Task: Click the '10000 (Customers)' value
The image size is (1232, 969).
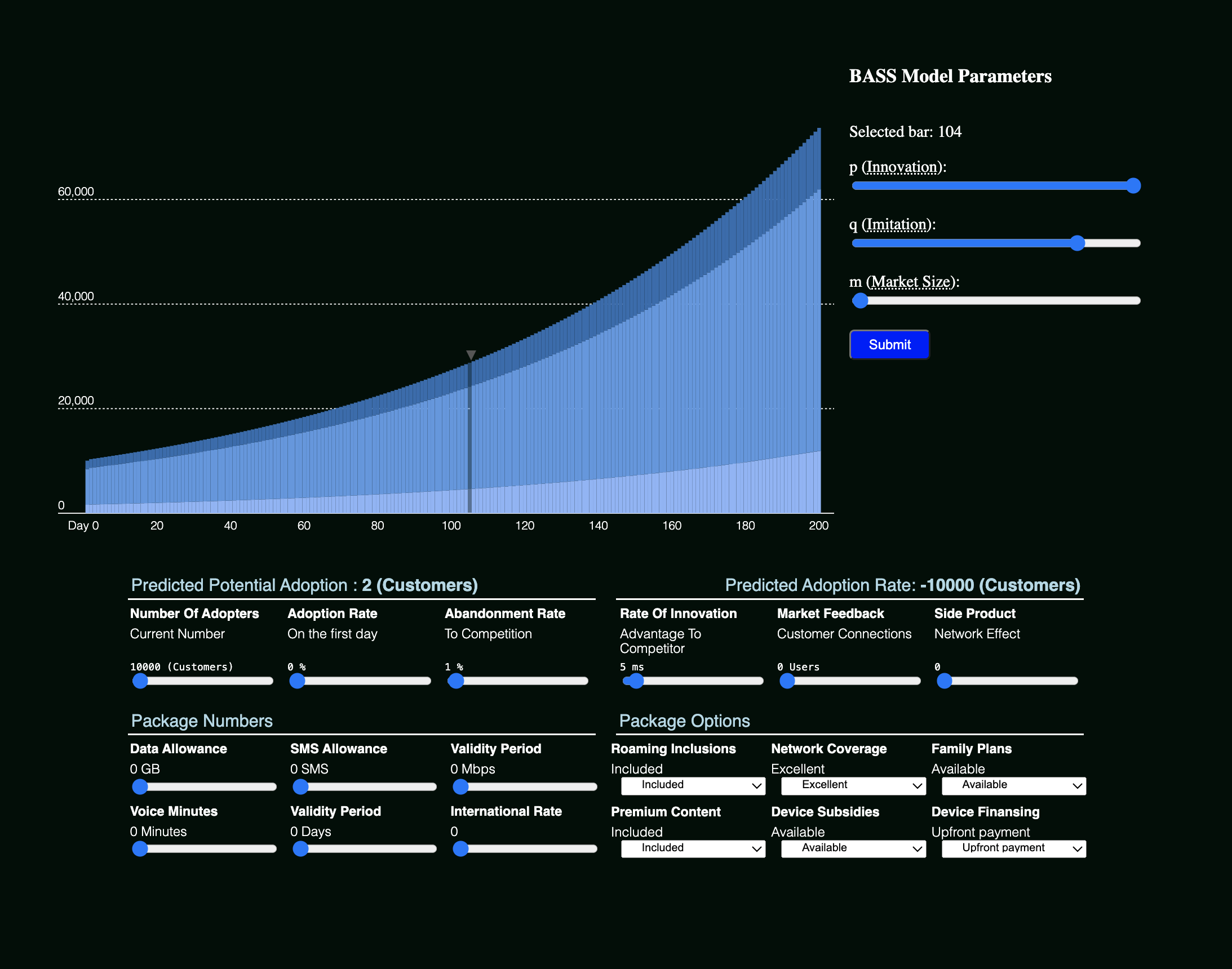Action: click(181, 666)
